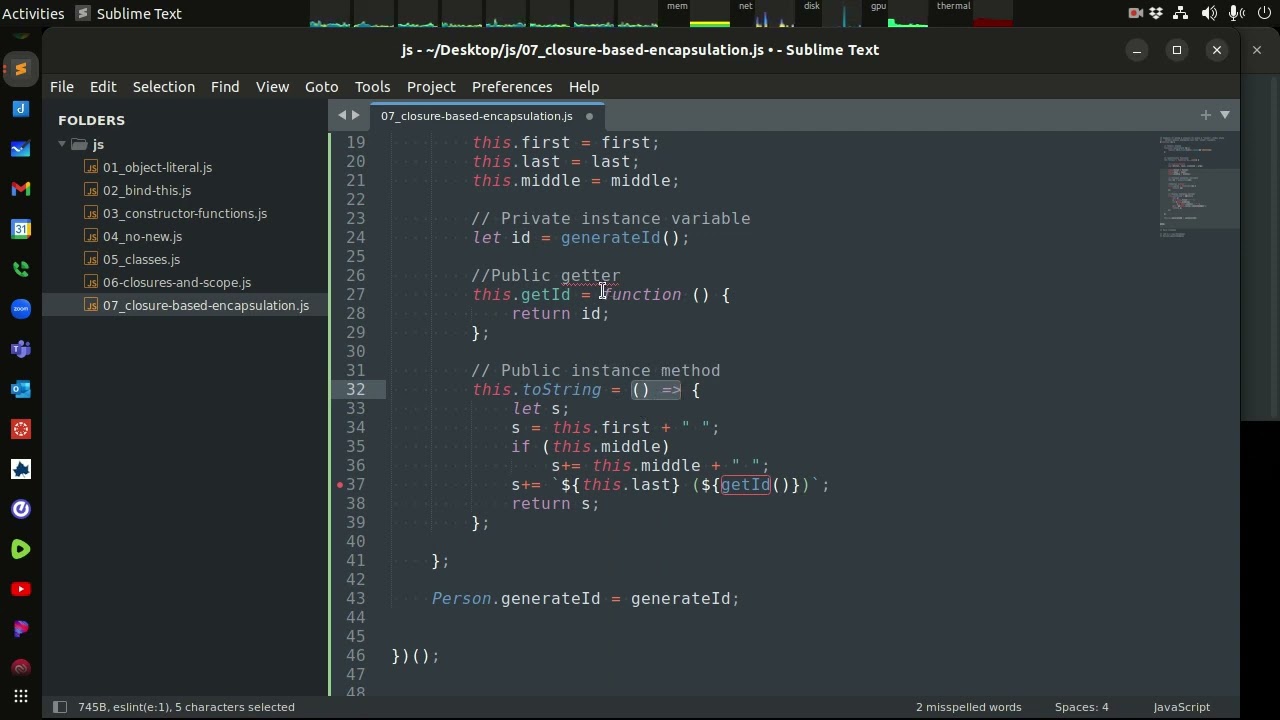Toggle the side bar using status bar icon
This screenshot has height=720, width=1280.
tap(60, 707)
